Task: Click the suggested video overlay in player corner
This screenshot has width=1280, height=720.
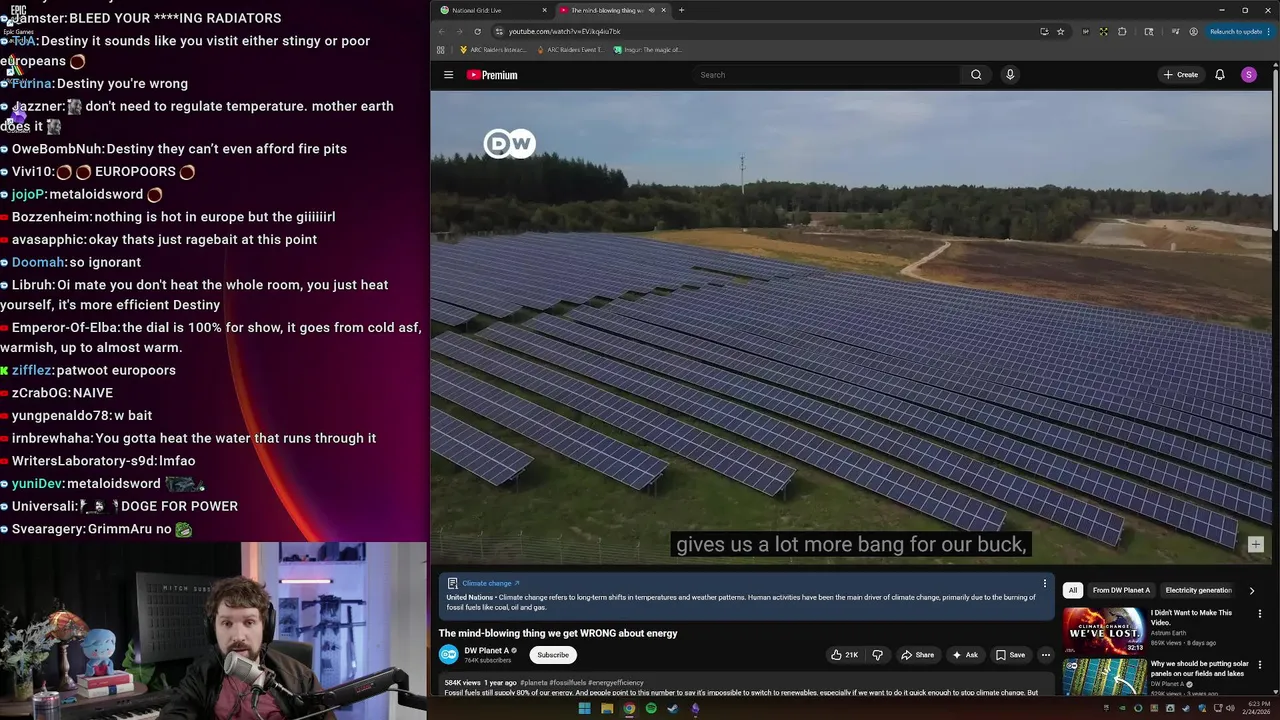Action: tap(1256, 545)
